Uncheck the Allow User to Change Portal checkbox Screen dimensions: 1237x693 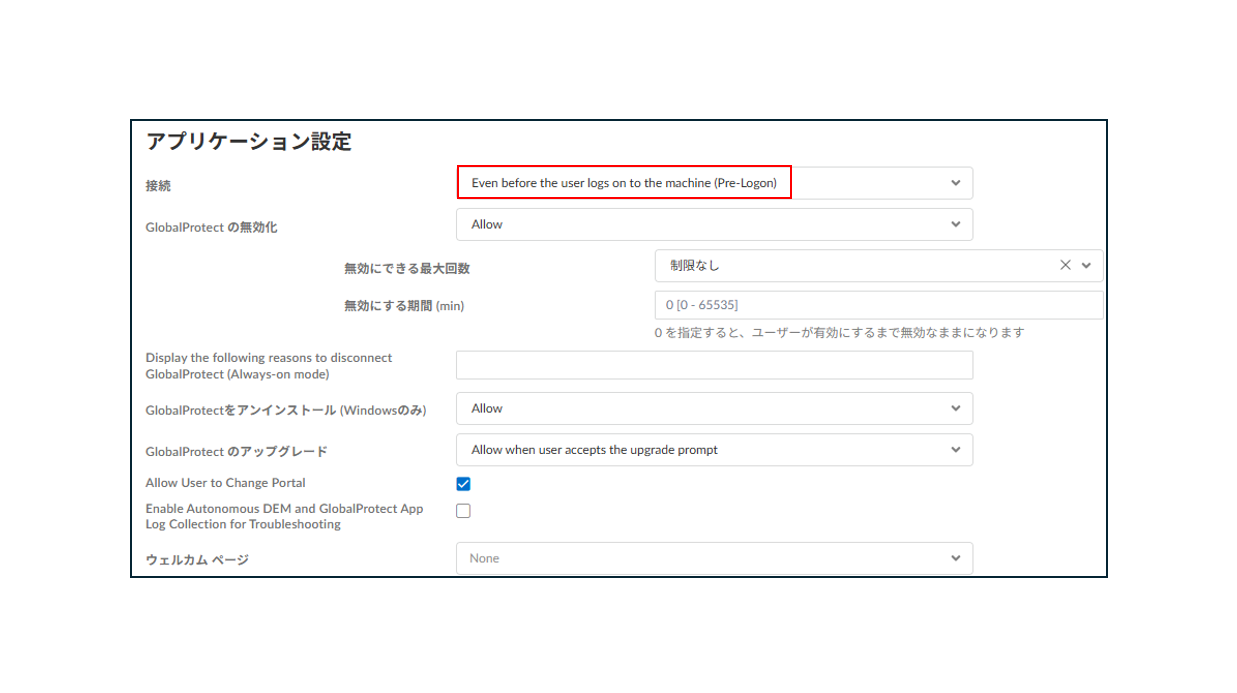point(463,484)
